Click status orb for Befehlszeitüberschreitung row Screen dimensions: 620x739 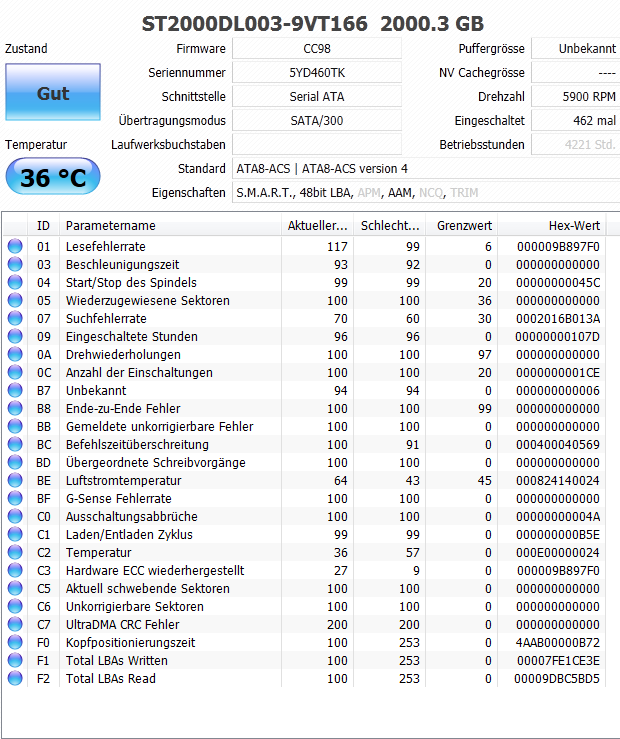(x=15, y=444)
